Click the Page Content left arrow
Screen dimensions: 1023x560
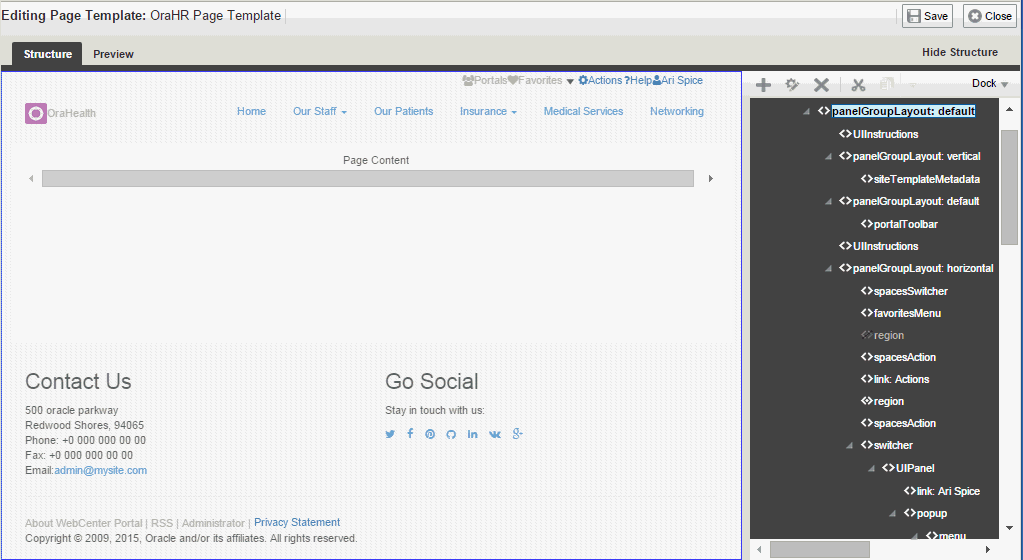point(31,179)
